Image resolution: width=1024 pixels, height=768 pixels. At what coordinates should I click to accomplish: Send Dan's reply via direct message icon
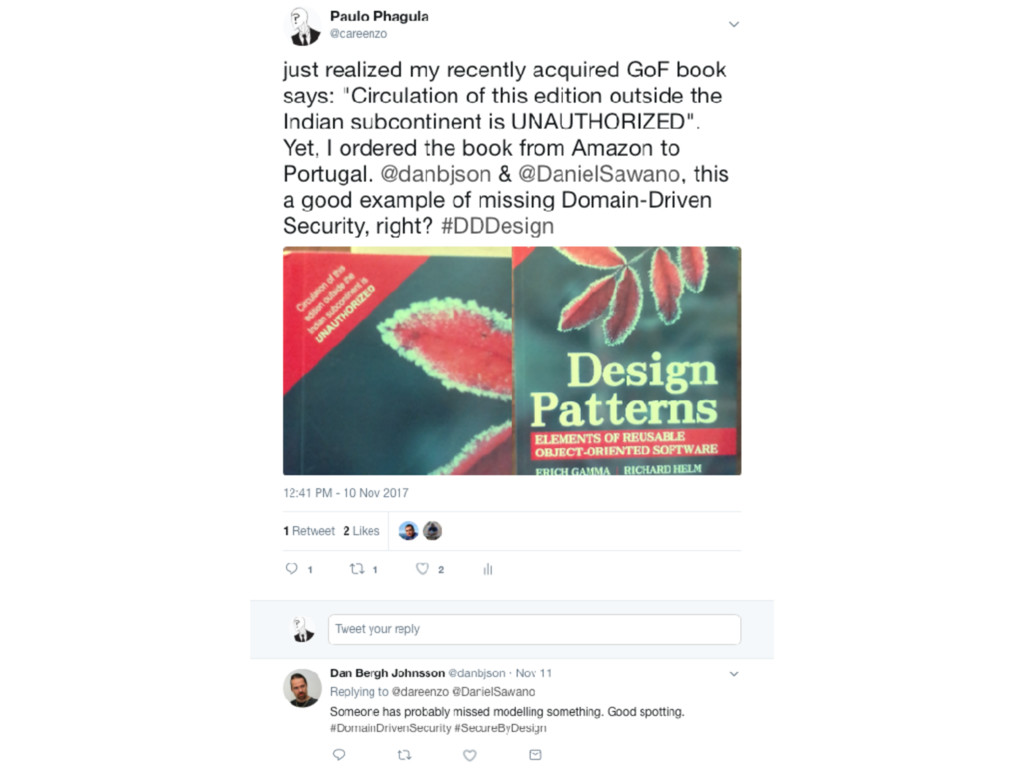[x=535, y=755]
